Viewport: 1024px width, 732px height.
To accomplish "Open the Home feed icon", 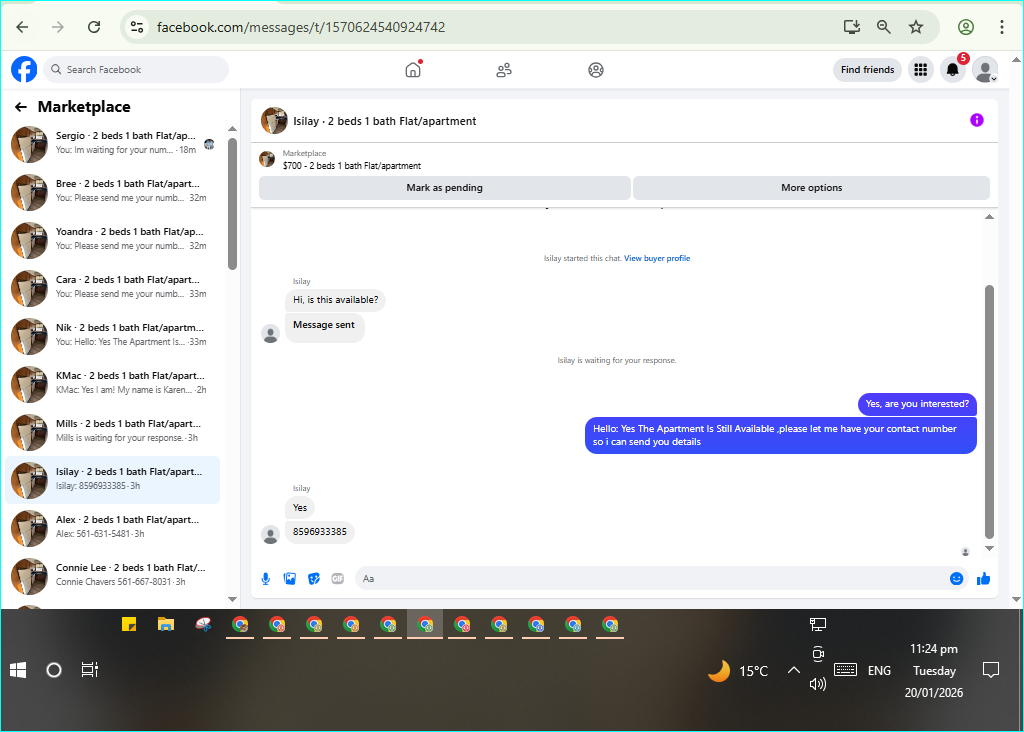I will (413, 69).
